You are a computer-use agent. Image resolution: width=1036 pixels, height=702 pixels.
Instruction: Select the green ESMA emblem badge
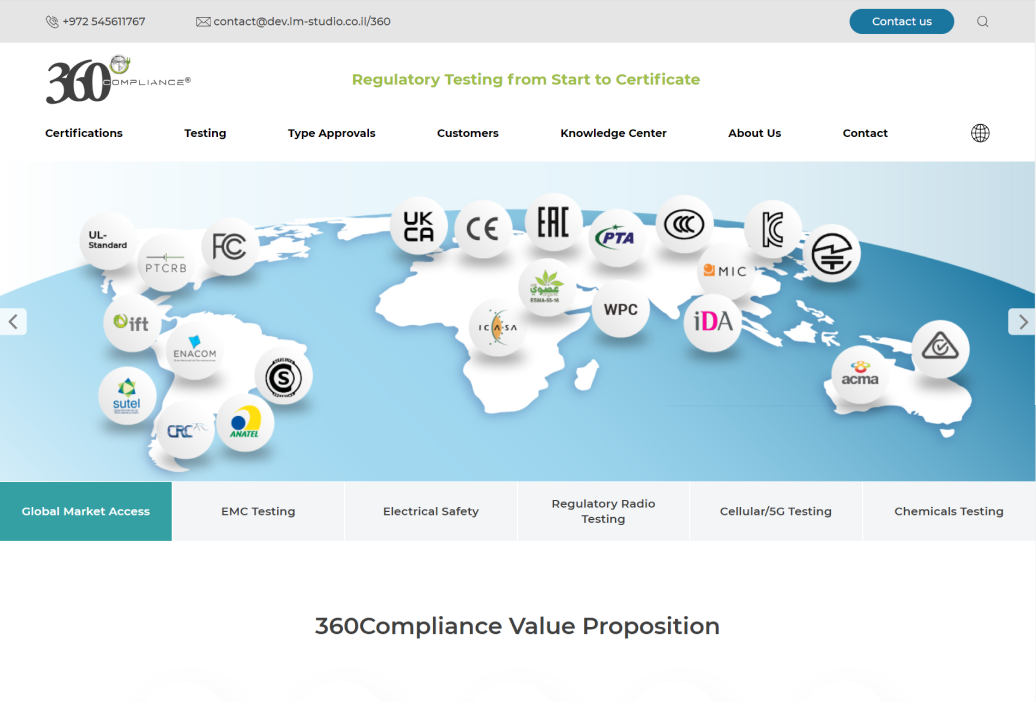tap(546, 288)
